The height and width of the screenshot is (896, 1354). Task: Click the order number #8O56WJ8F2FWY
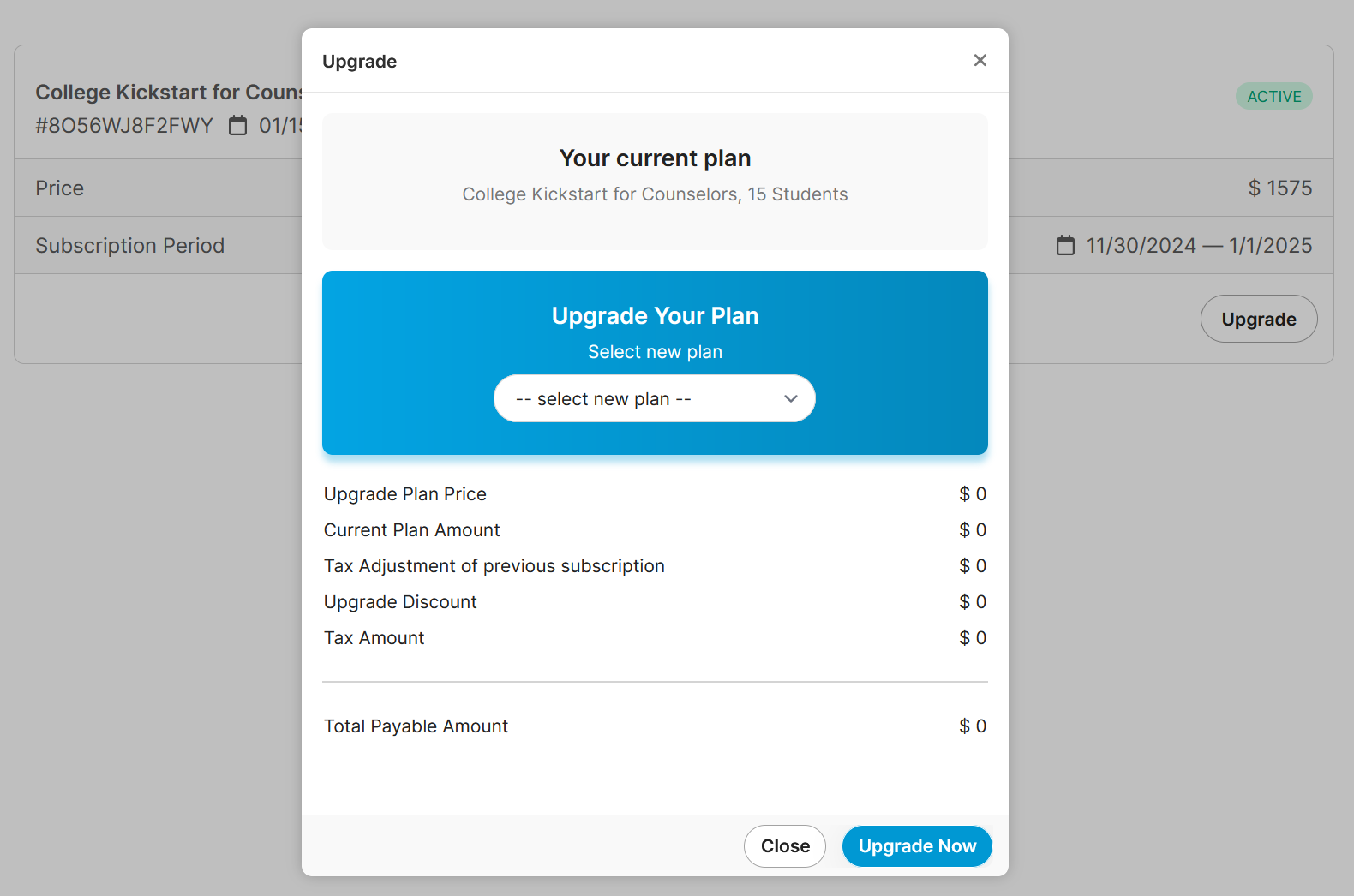(124, 126)
